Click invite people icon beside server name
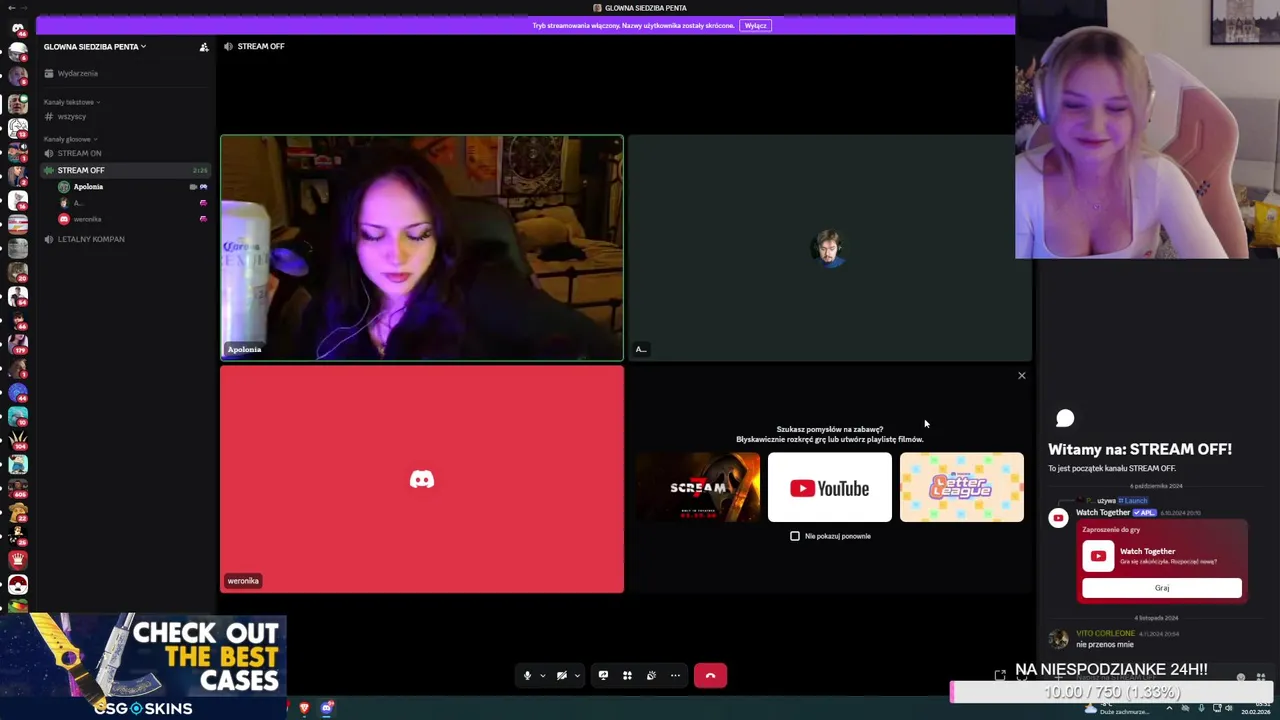 point(204,47)
